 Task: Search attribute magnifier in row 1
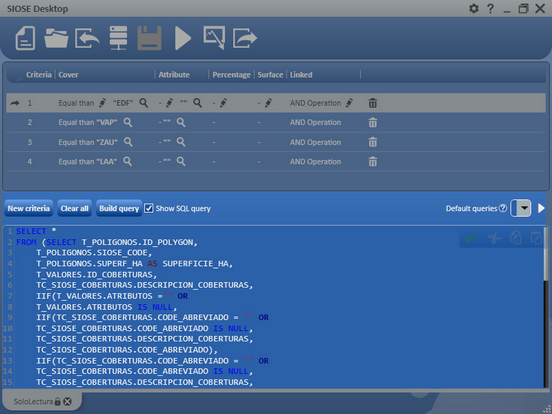click(x=198, y=103)
